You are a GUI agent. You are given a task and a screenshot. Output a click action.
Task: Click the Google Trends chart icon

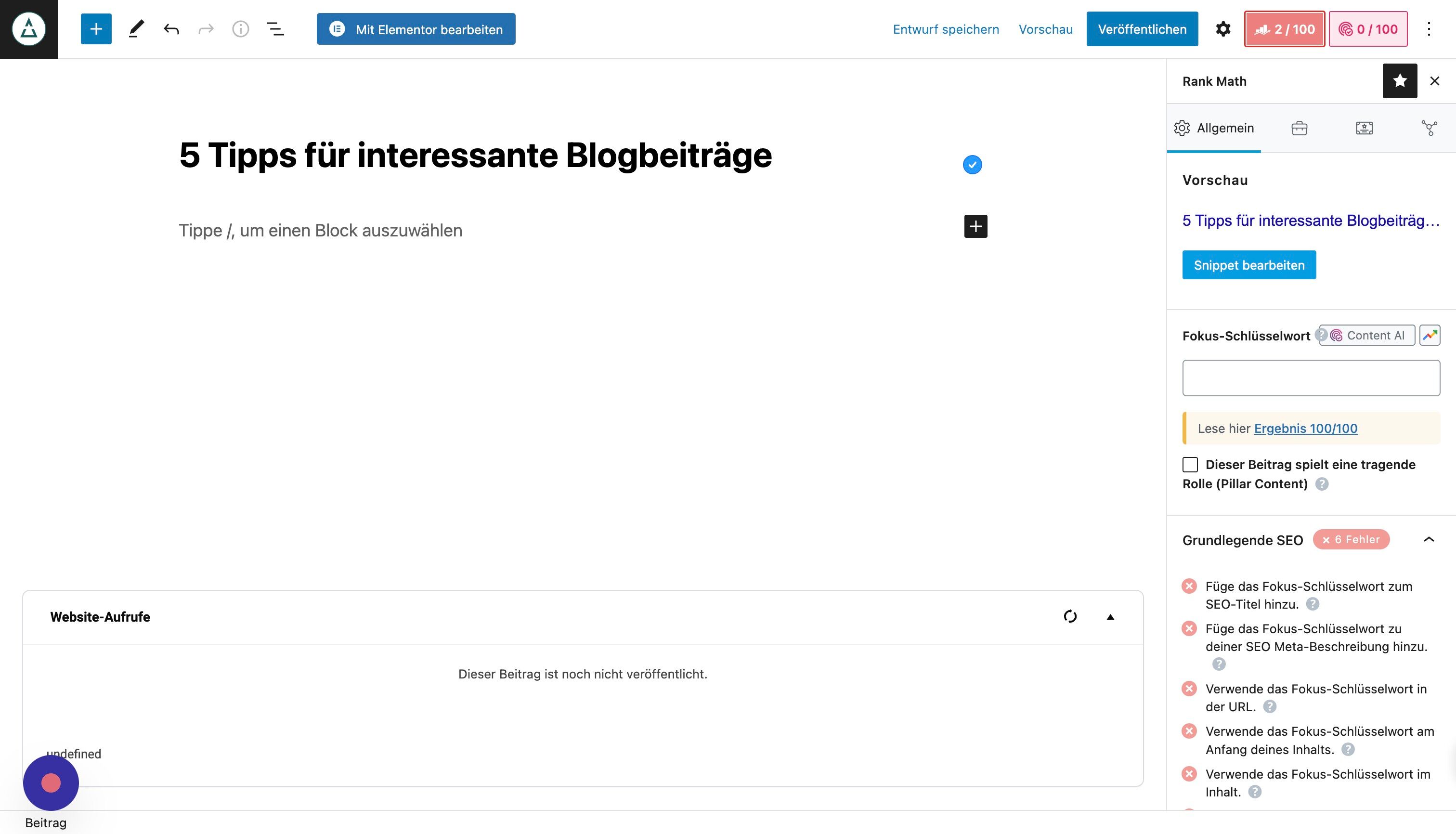click(1430, 335)
